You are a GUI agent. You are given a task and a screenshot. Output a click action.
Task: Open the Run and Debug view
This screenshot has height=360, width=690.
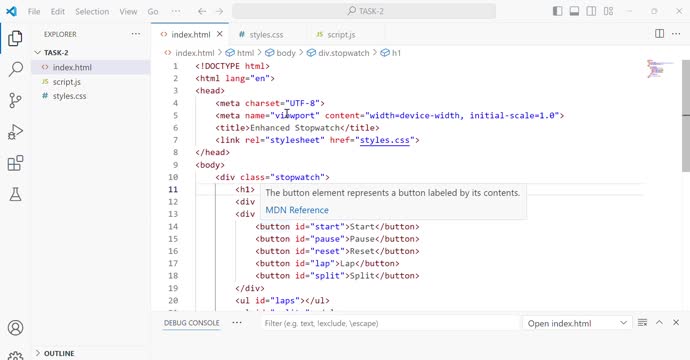tap(15, 132)
